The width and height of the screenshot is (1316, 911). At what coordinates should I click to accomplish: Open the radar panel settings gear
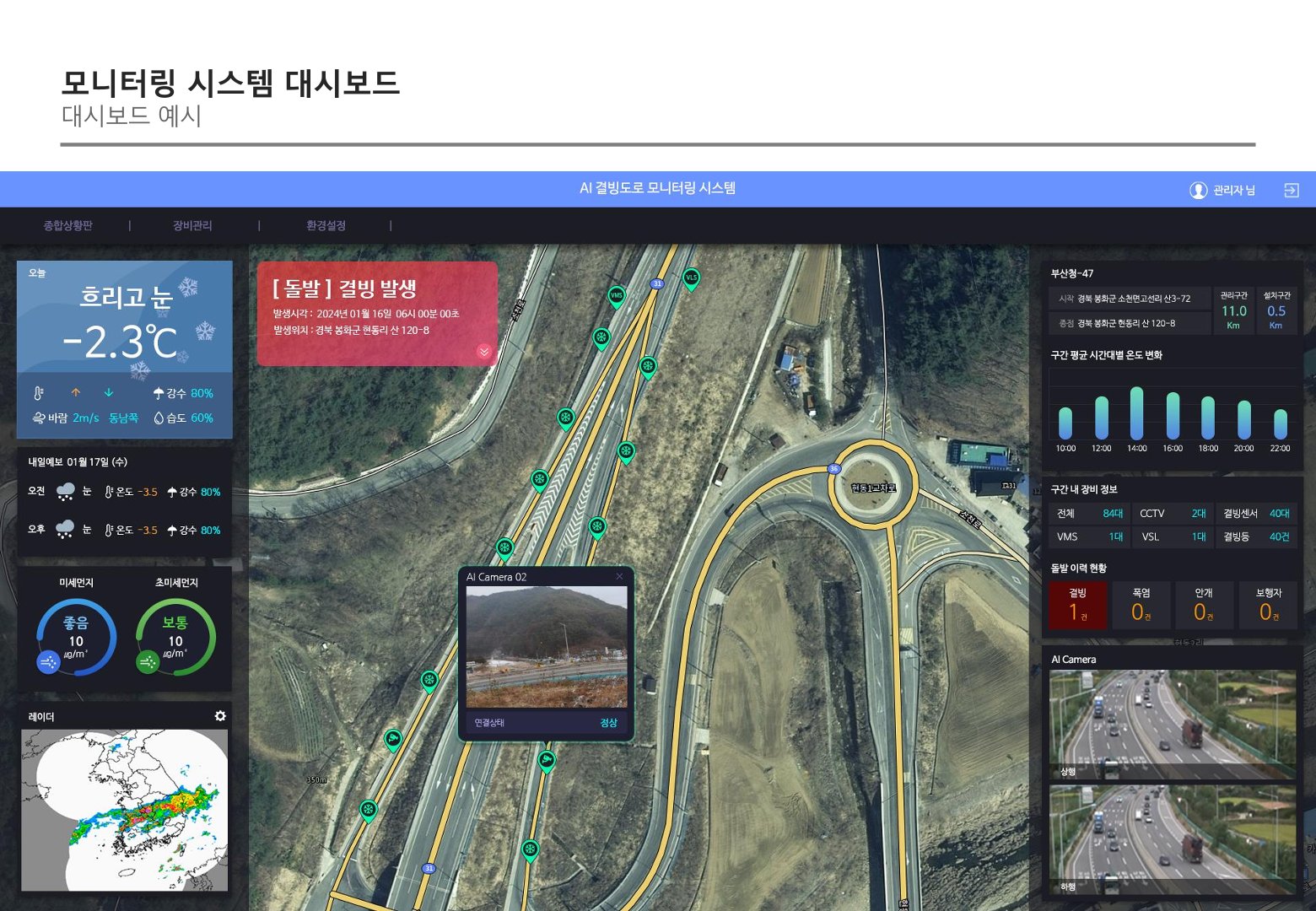220,715
